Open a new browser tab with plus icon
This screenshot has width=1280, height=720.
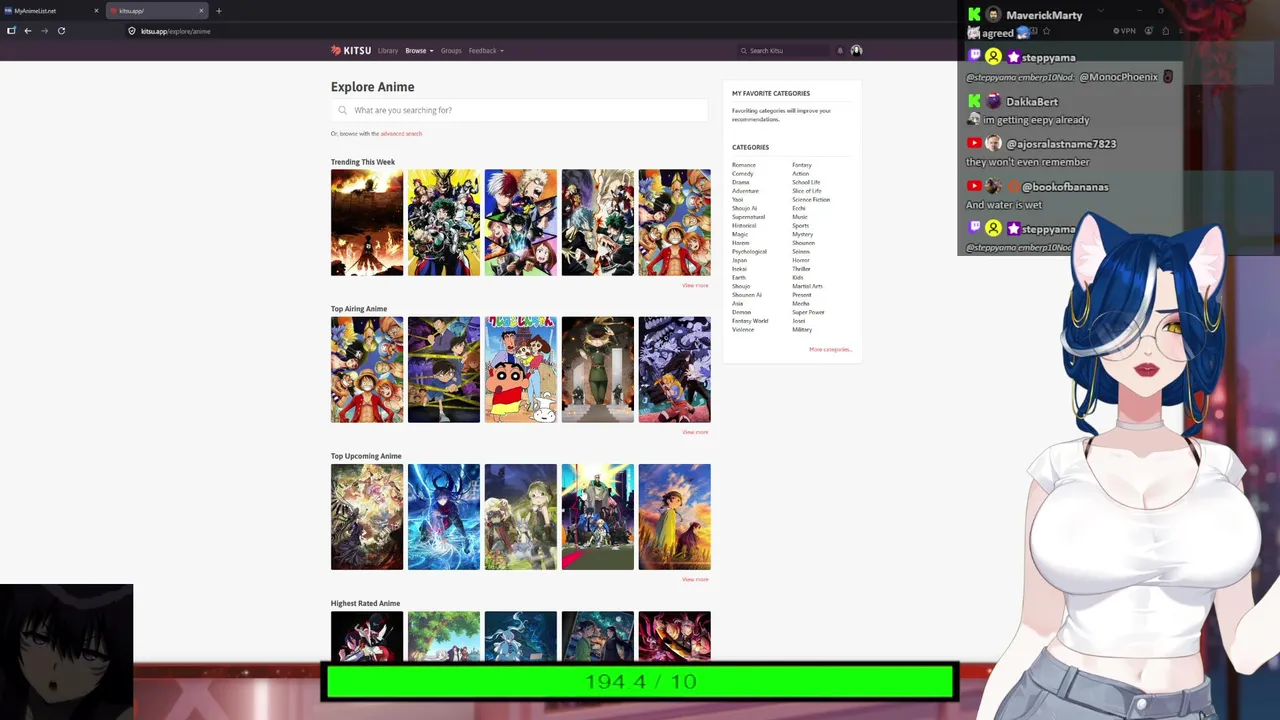click(218, 11)
